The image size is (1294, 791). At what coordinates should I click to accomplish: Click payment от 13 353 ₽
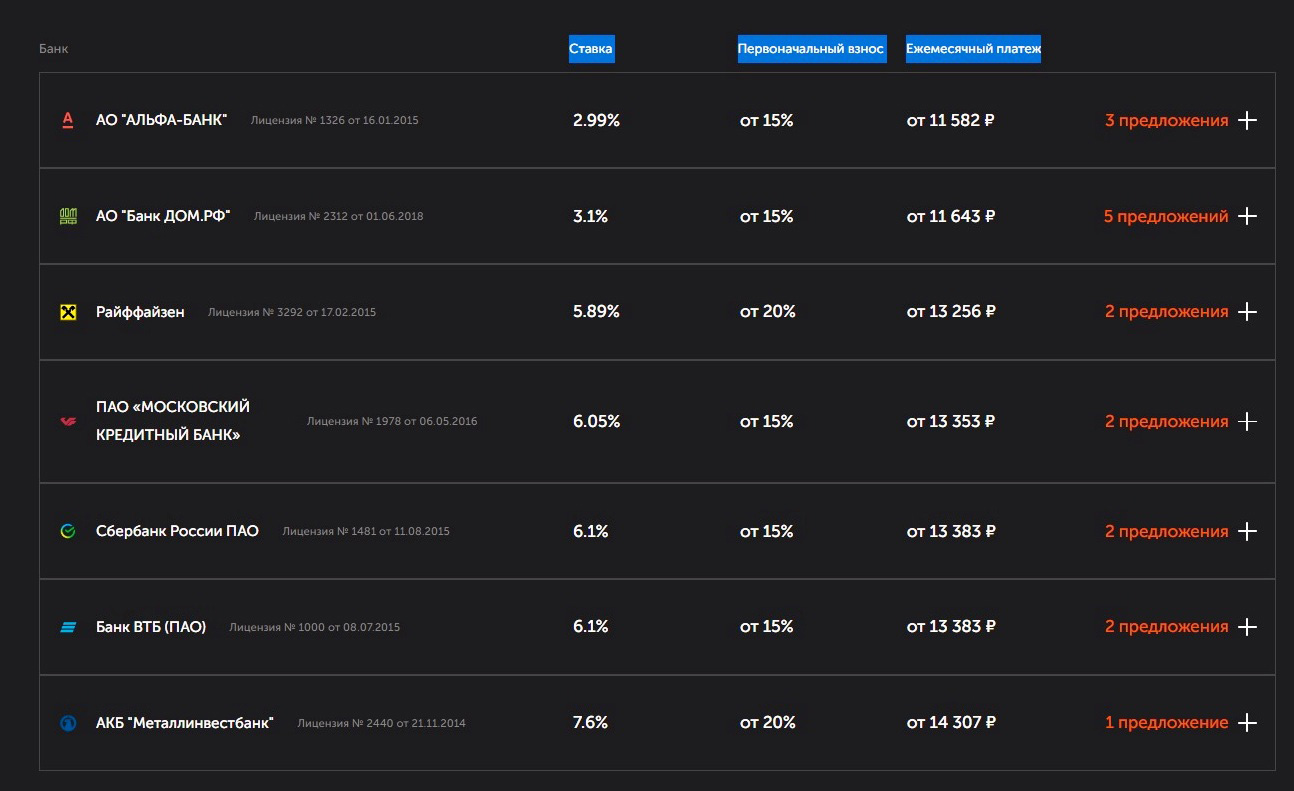951,422
